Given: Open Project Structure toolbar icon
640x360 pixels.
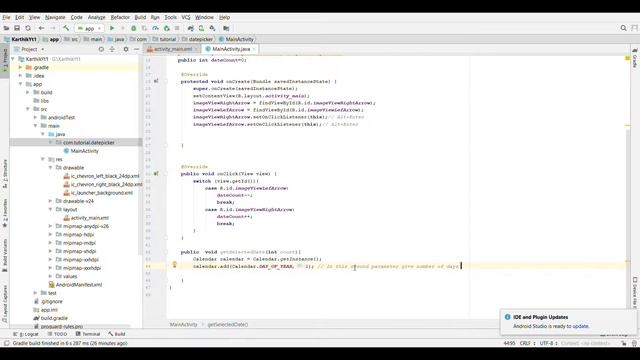Looking at the screenshot, I should tap(226, 28).
